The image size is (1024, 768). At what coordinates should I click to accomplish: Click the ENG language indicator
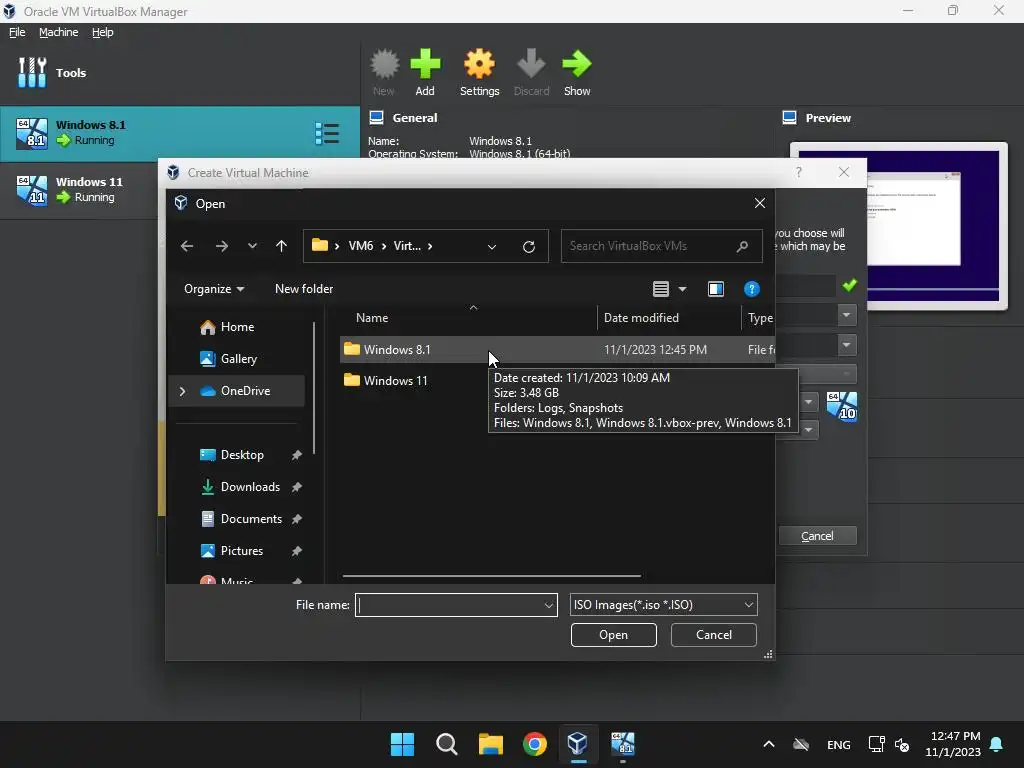coord(839,745)
